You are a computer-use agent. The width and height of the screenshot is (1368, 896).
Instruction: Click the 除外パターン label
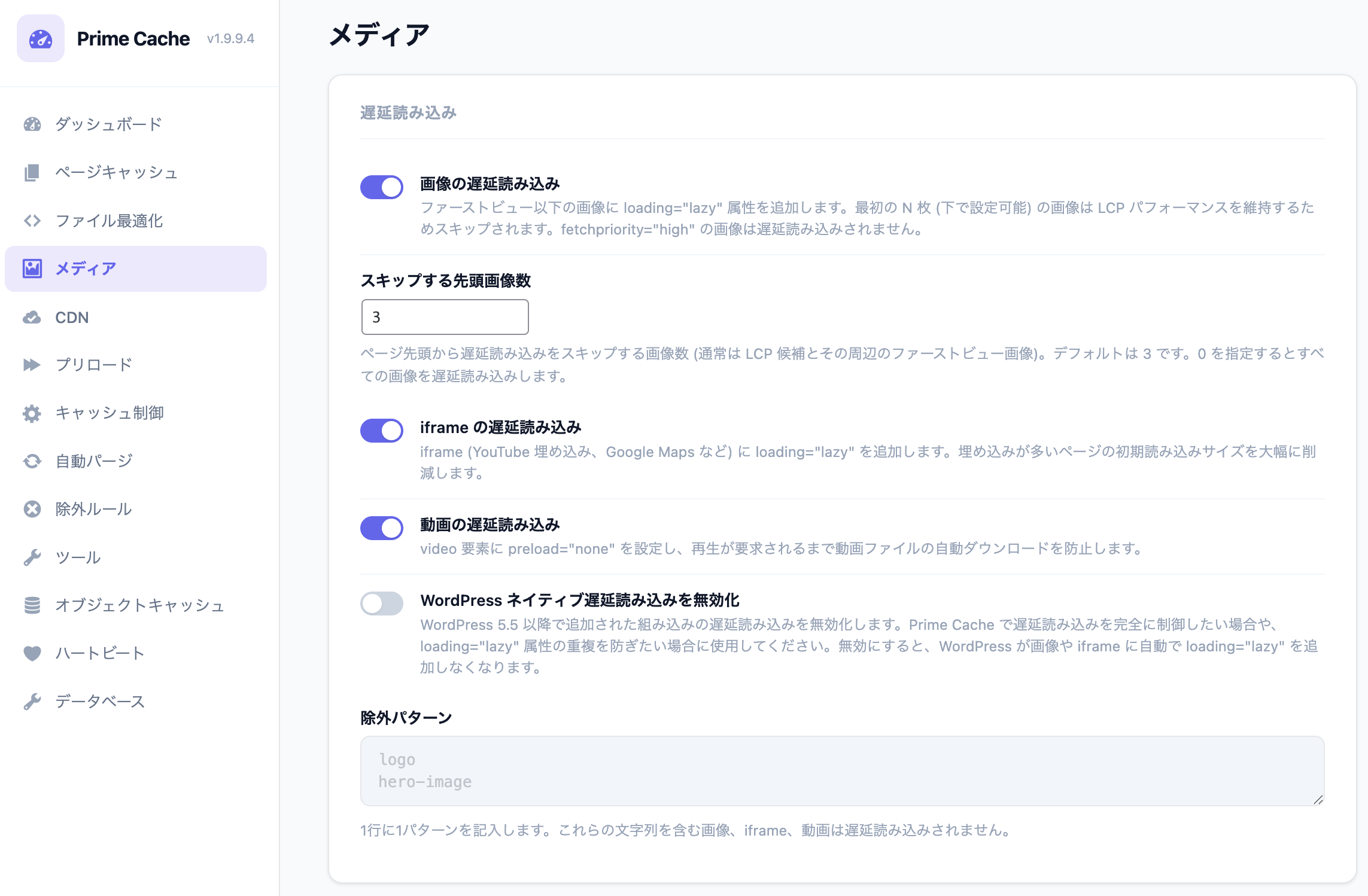[406, 717]
